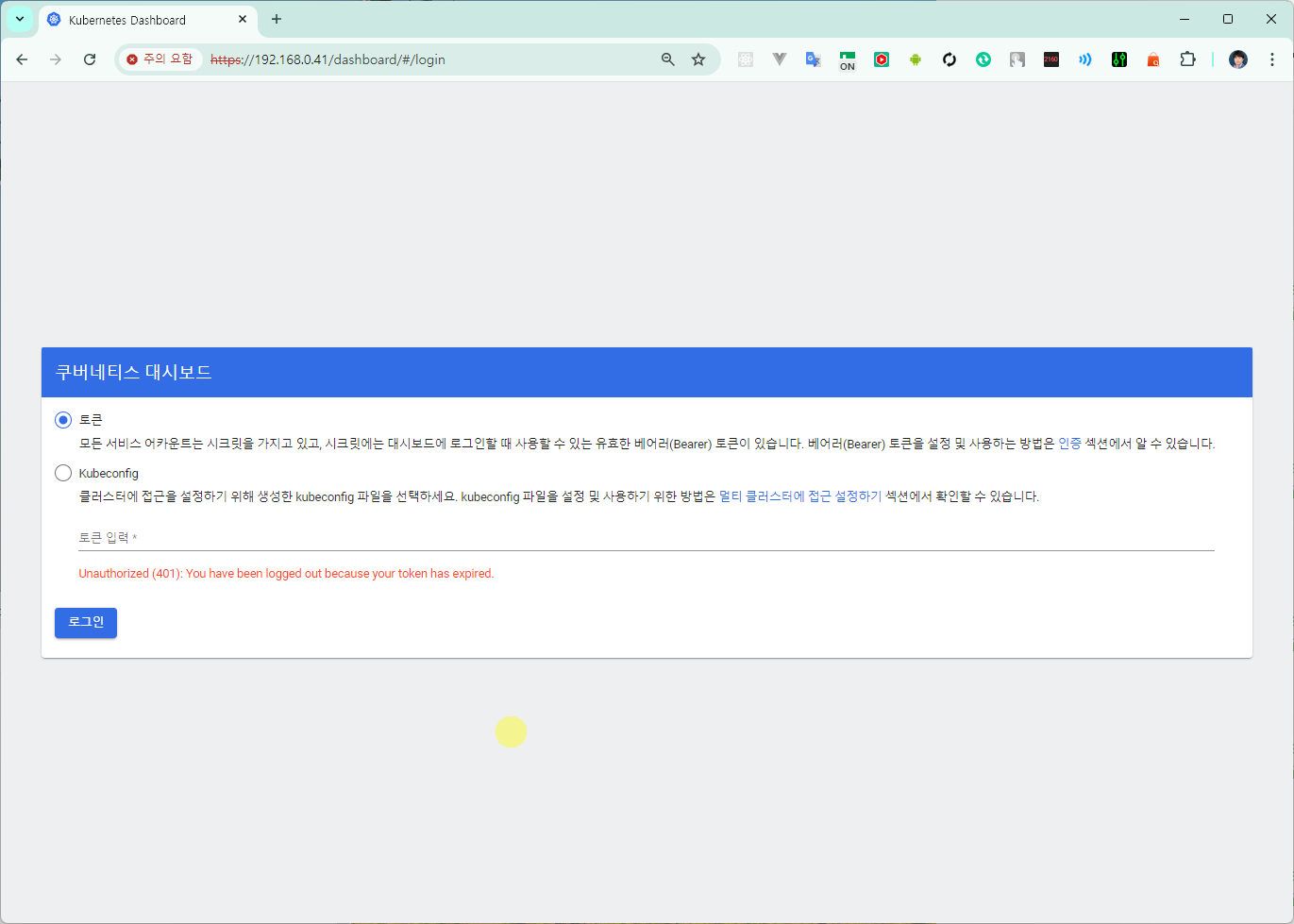Click the black circular arrows extension
The width and height of the screenshot is (1294, 924).
point(949,59)
